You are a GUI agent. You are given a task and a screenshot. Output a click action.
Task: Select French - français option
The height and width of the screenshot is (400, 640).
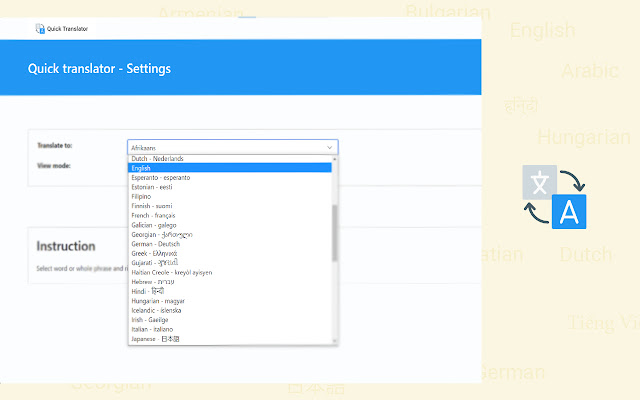[x=230, y=215]
